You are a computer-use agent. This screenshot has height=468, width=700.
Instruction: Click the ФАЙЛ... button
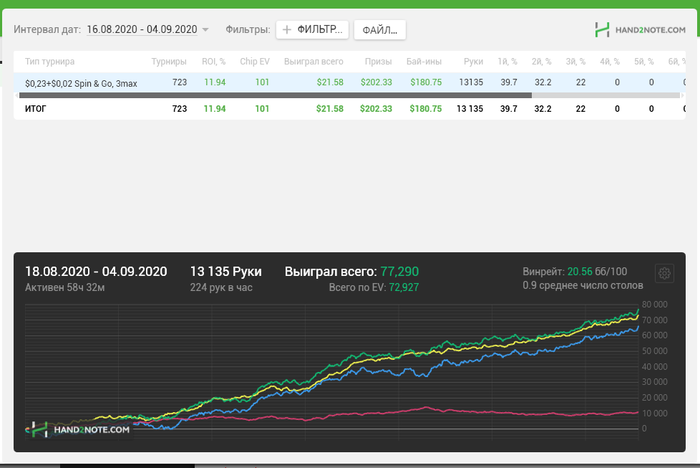pos(380,30)
